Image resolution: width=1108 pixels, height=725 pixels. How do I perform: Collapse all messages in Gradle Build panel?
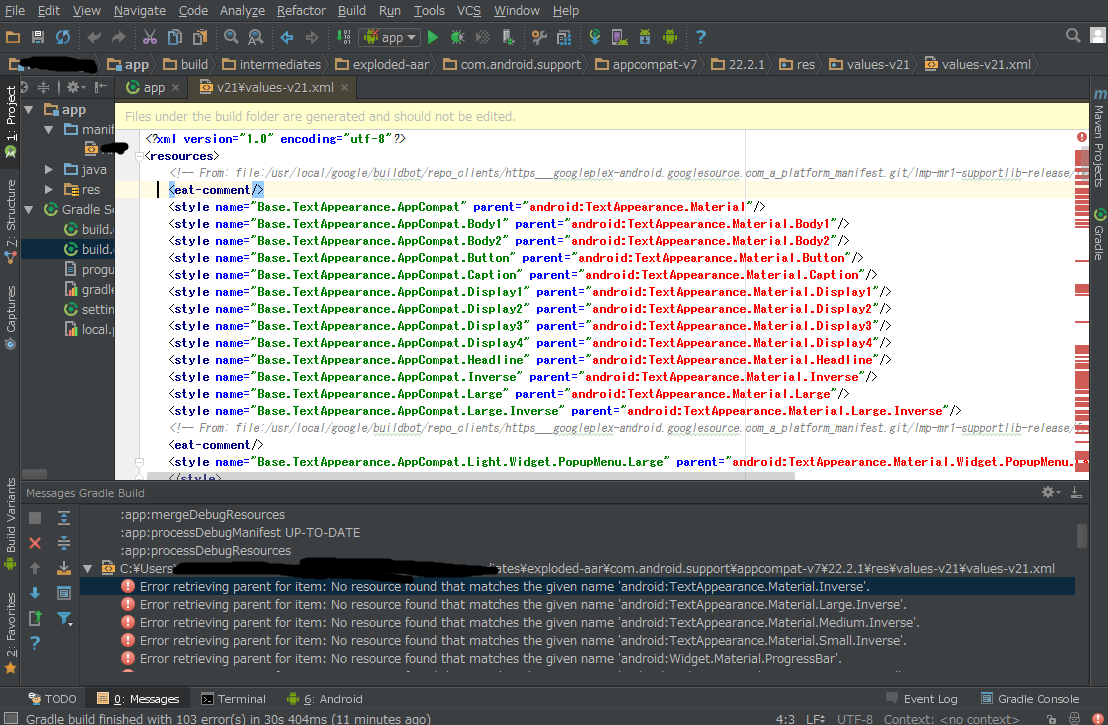pyautogui.click(x=64, y=543)
